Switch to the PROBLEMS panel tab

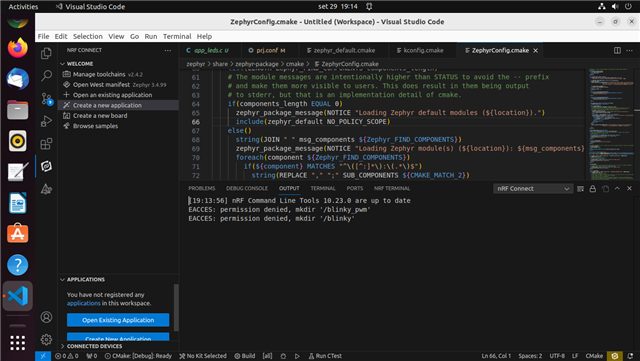click(x=202, y=188)
